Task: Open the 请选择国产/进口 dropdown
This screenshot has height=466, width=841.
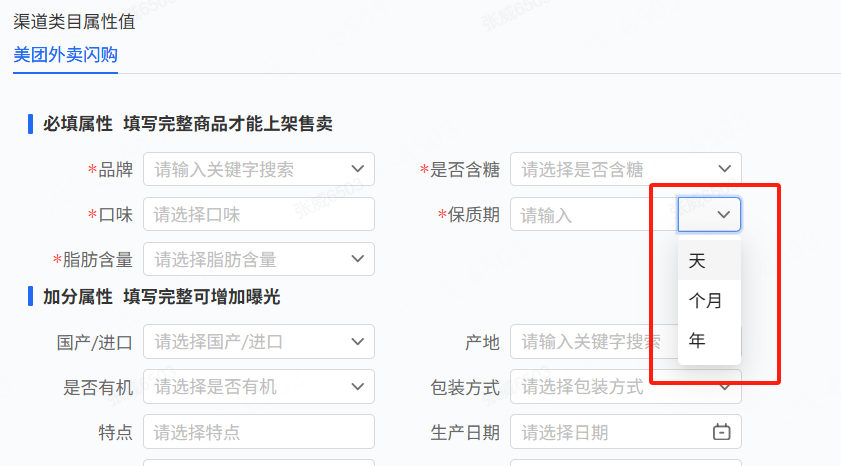Action: pos(259,342)
